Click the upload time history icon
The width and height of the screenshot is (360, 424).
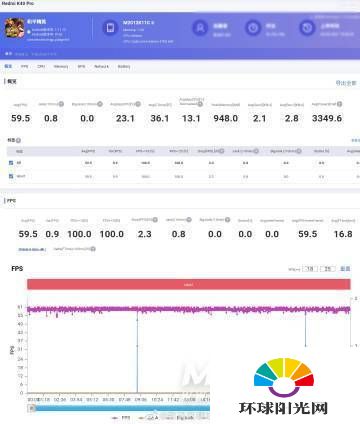(x=307, y=28)
